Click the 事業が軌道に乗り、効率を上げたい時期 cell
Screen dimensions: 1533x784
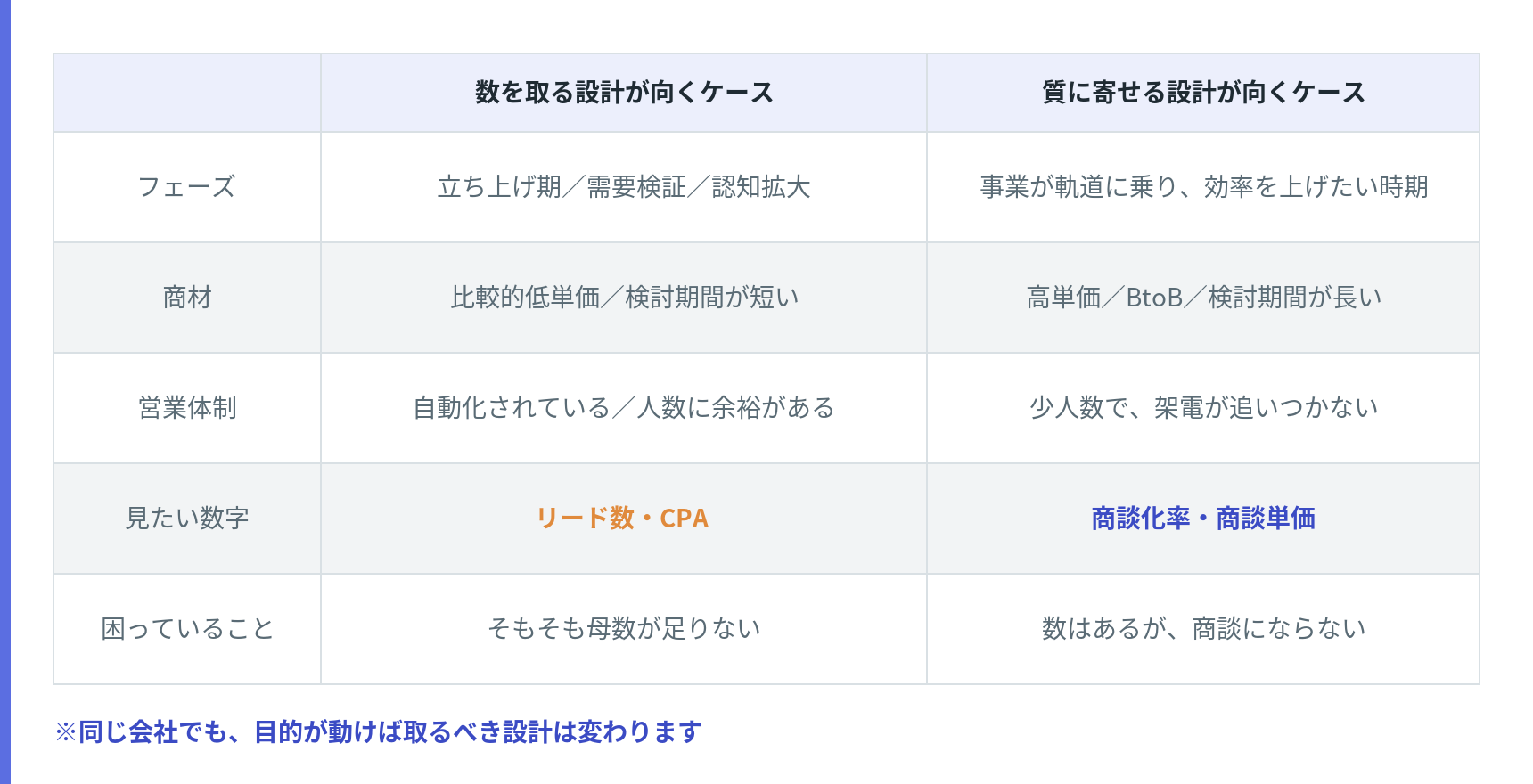coord(1203,187)
